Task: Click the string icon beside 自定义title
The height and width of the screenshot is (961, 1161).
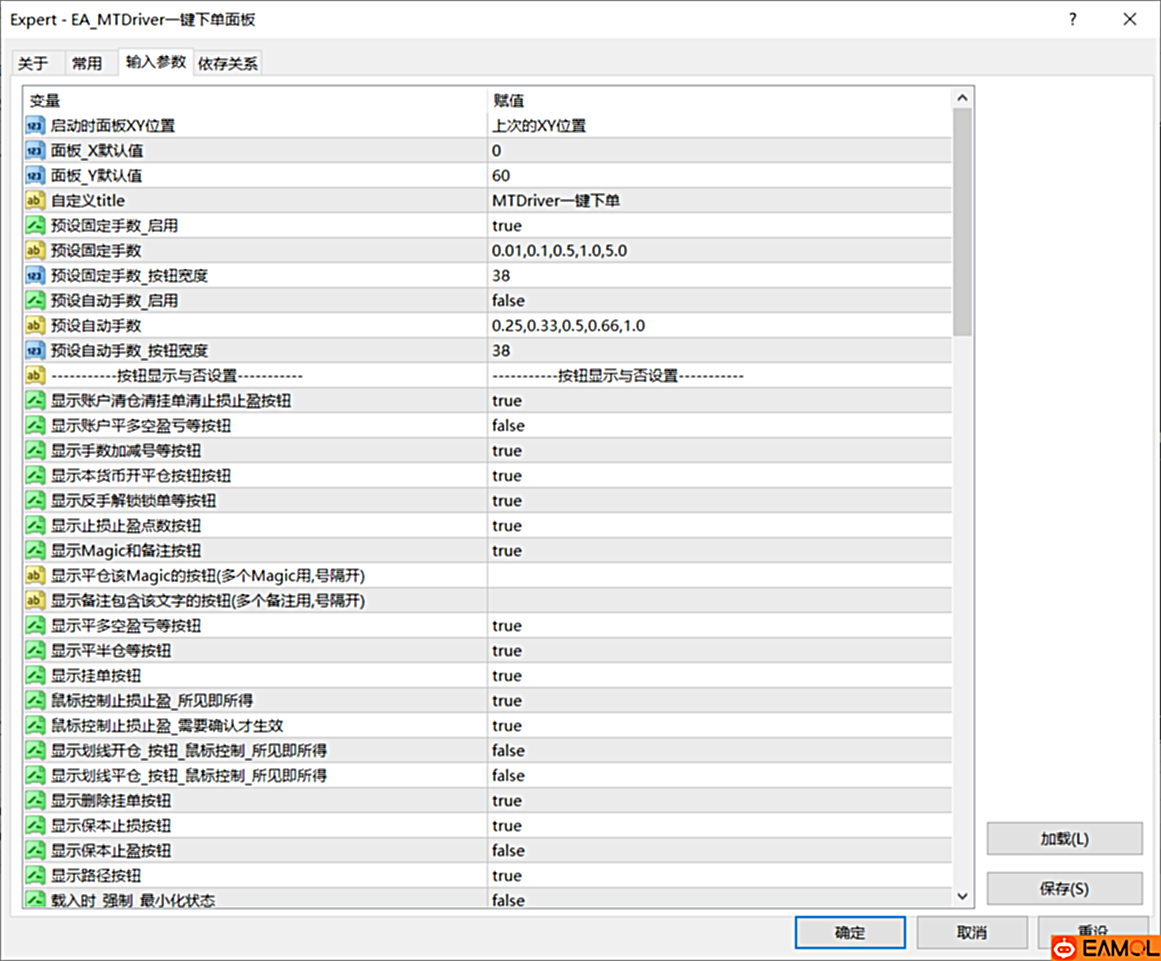Action: (x=35, y=201)
